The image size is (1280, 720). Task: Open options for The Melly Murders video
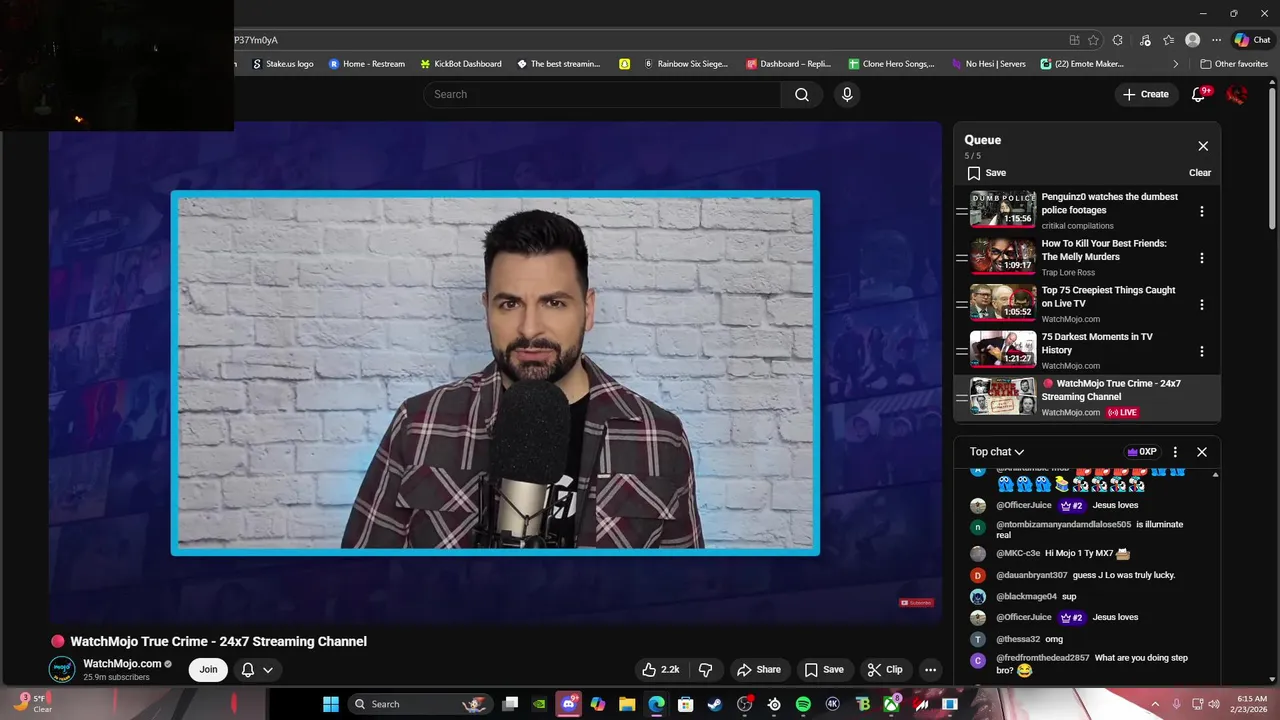tap(1201, 258)
